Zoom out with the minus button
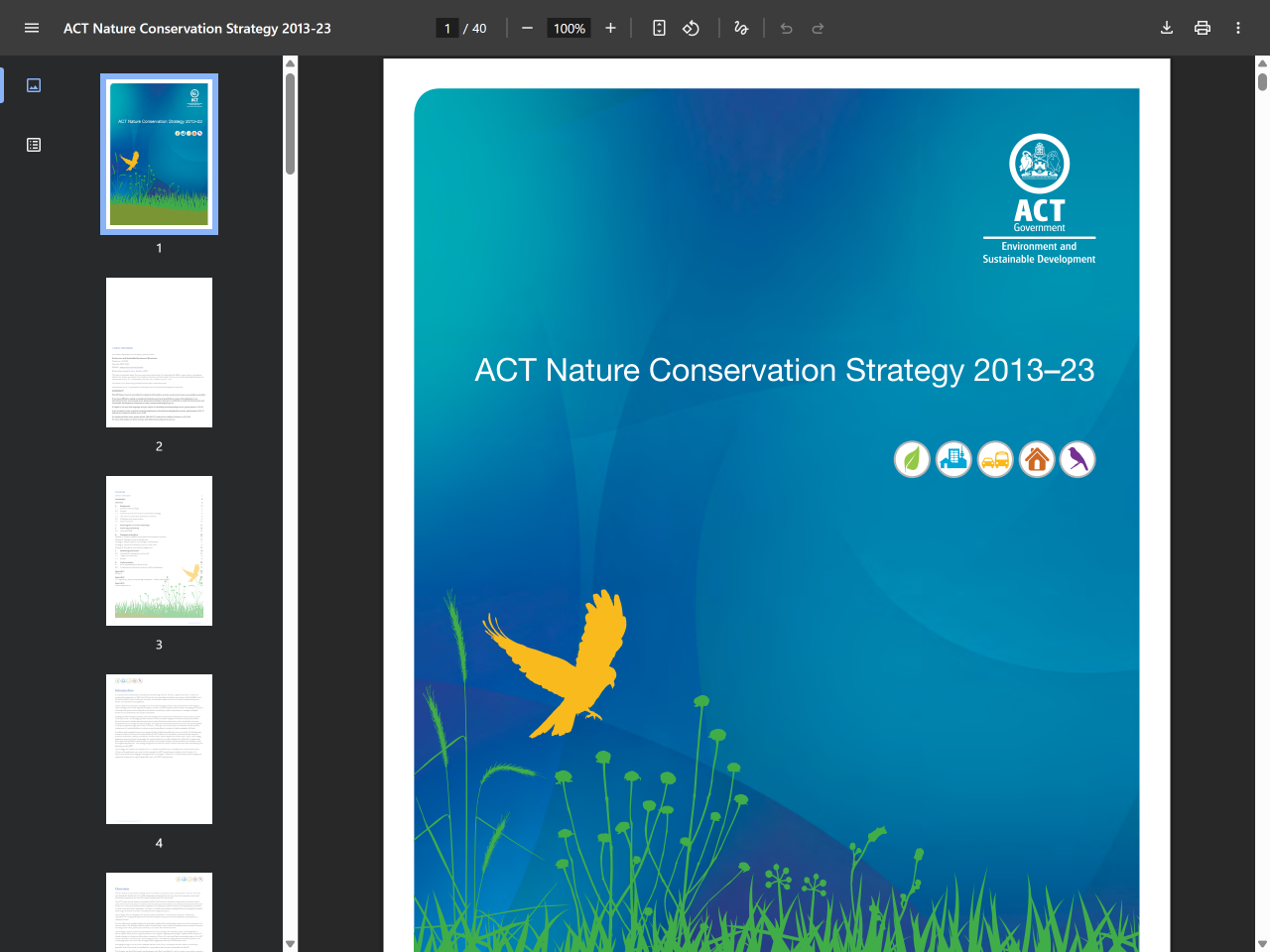 click(x=527, y=28)
